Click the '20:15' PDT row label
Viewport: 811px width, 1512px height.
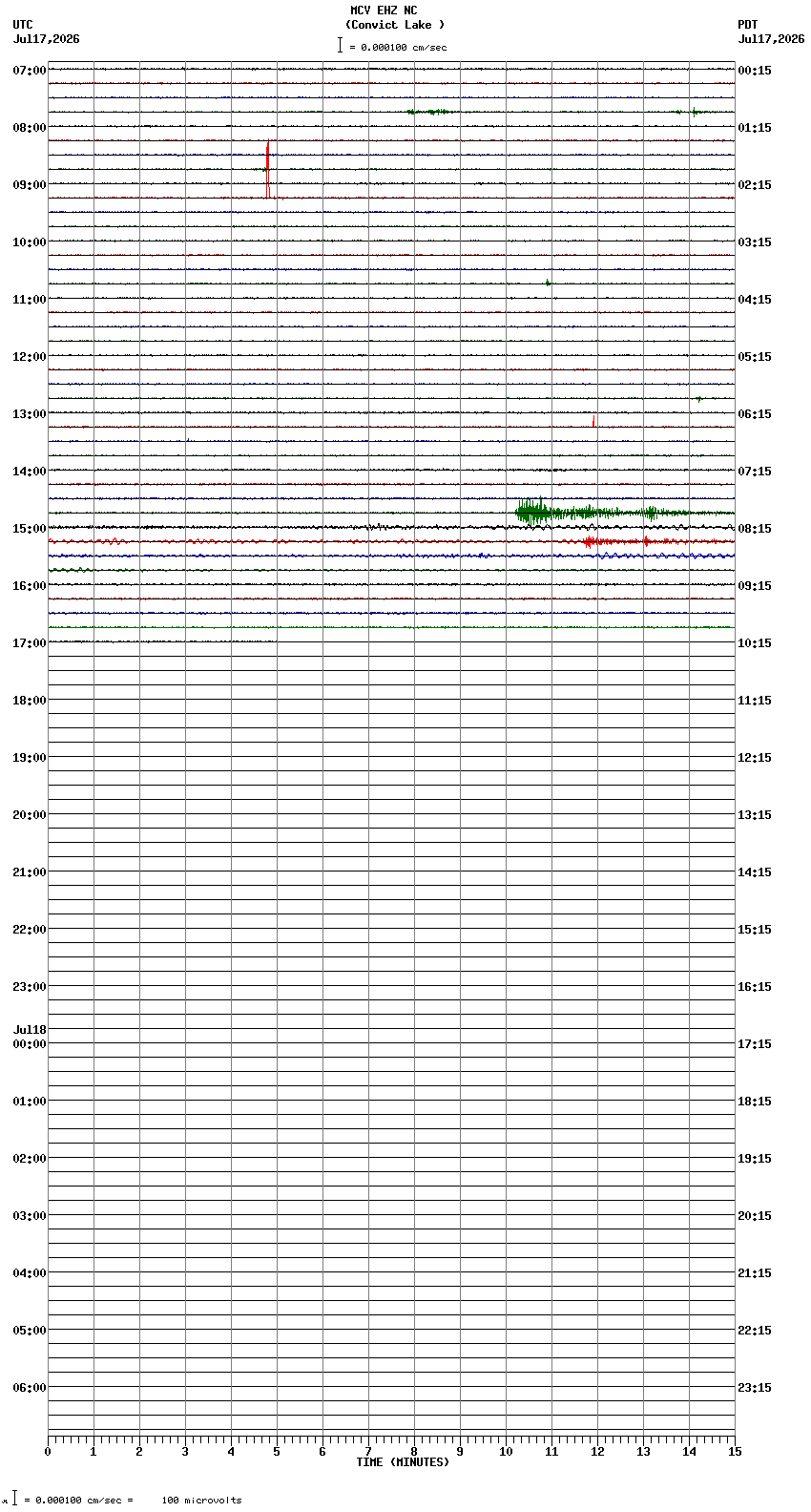755,1216
